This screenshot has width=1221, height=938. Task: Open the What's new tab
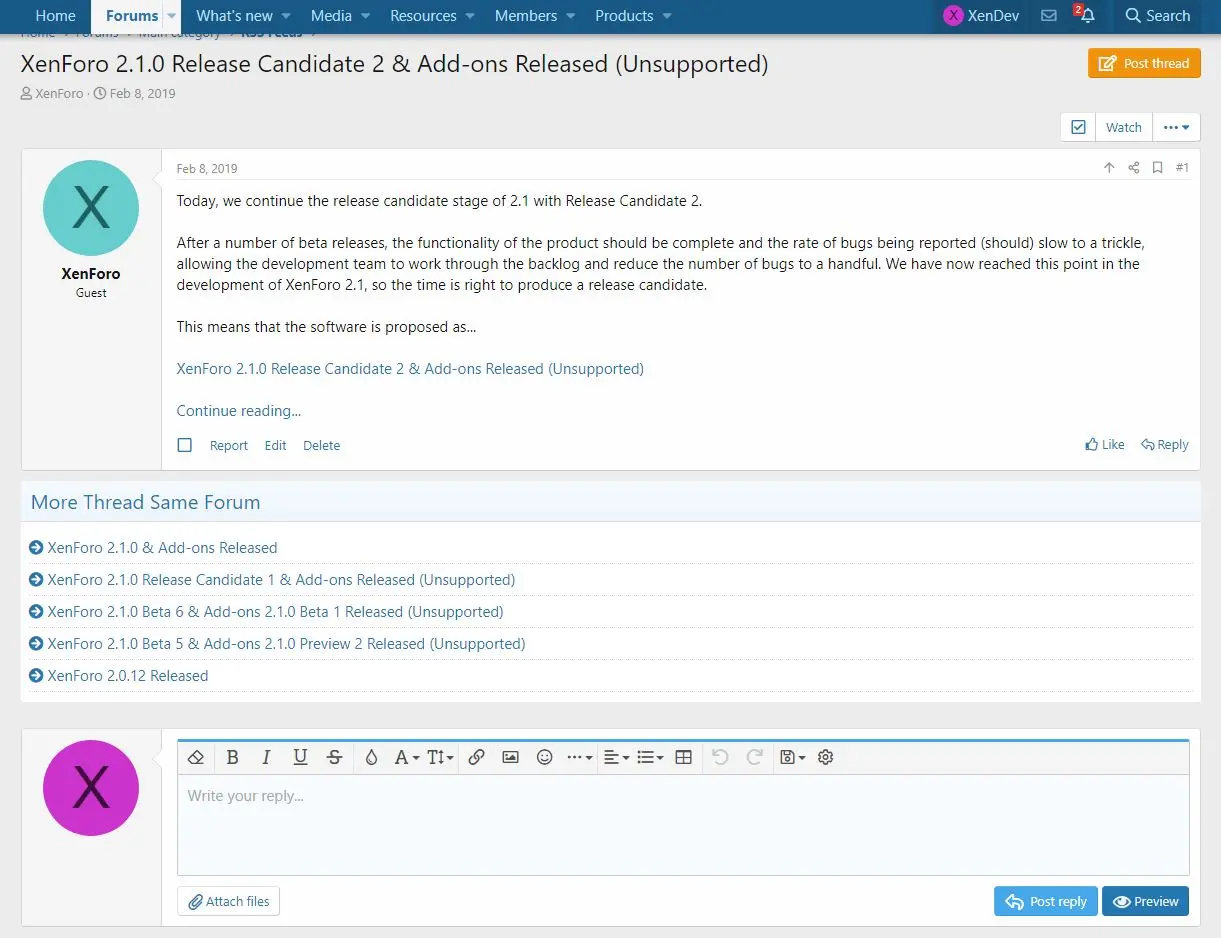point(234,16)
